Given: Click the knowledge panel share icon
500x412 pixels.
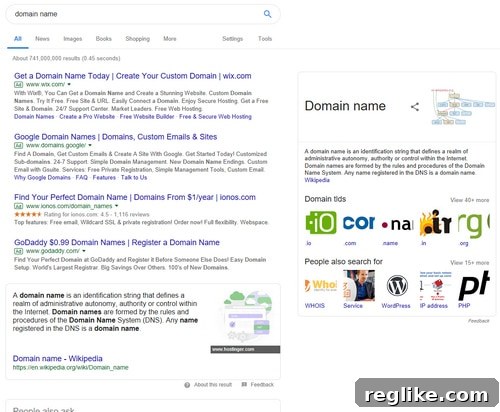Looking at the screenshot, I should coord(415,107).
